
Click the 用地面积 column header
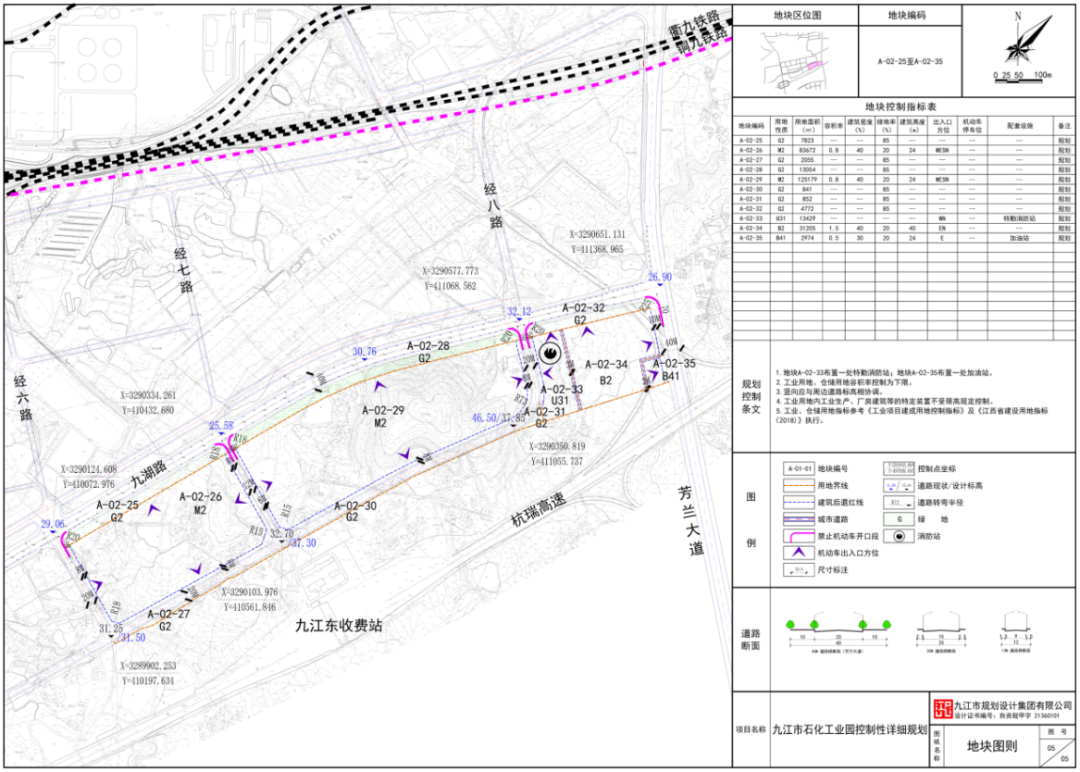tap(807, 125)
